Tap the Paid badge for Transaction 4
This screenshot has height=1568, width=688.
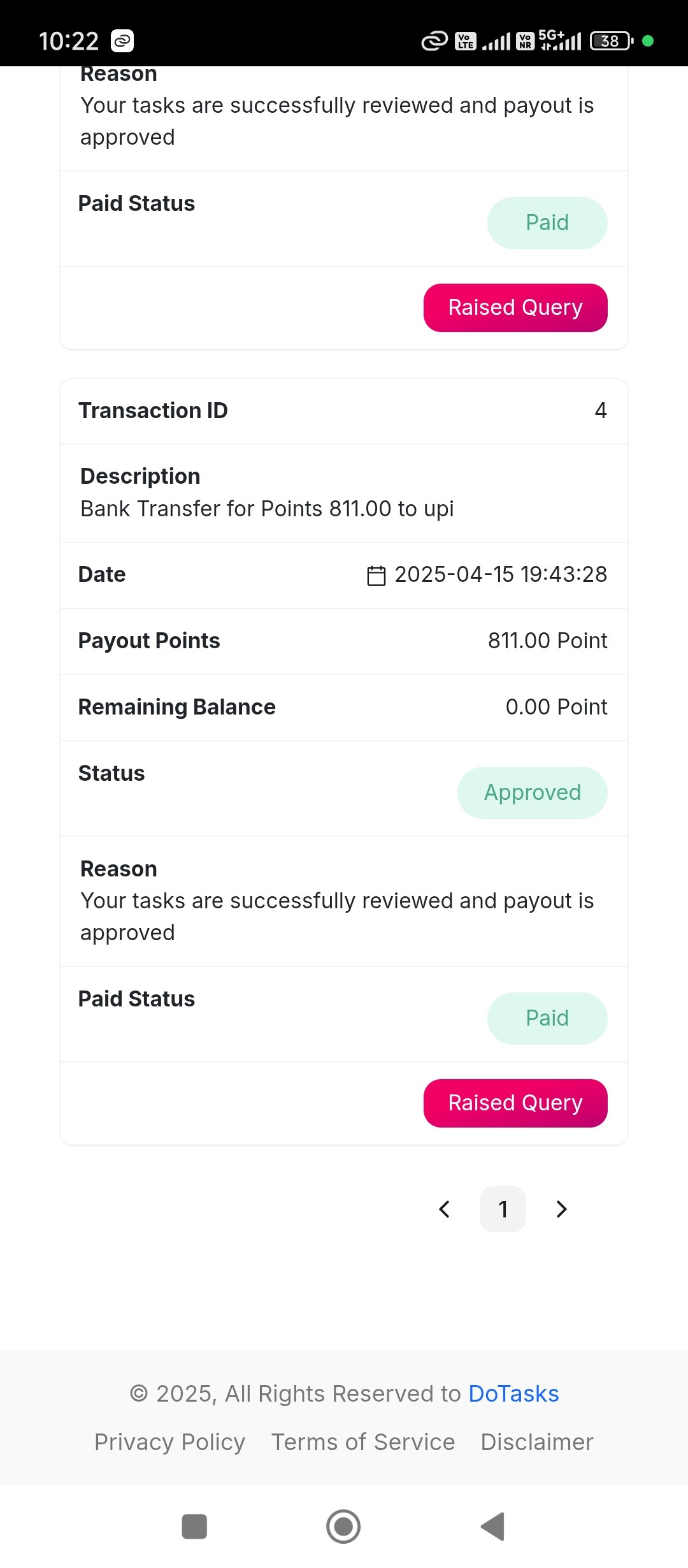(x=547, y=1019)
